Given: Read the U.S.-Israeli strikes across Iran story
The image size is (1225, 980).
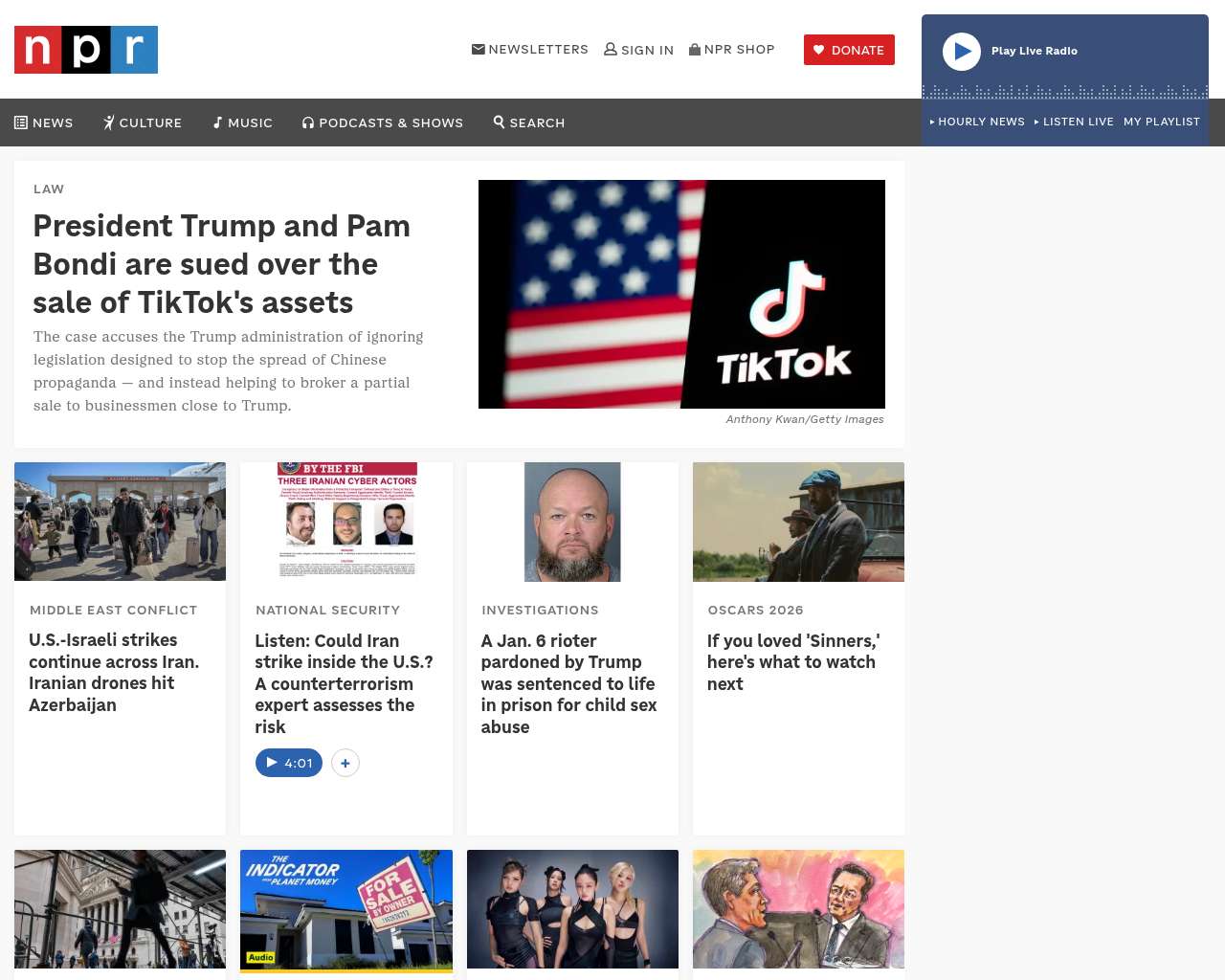Looking at the screenshot, I should tap(114, 672).
